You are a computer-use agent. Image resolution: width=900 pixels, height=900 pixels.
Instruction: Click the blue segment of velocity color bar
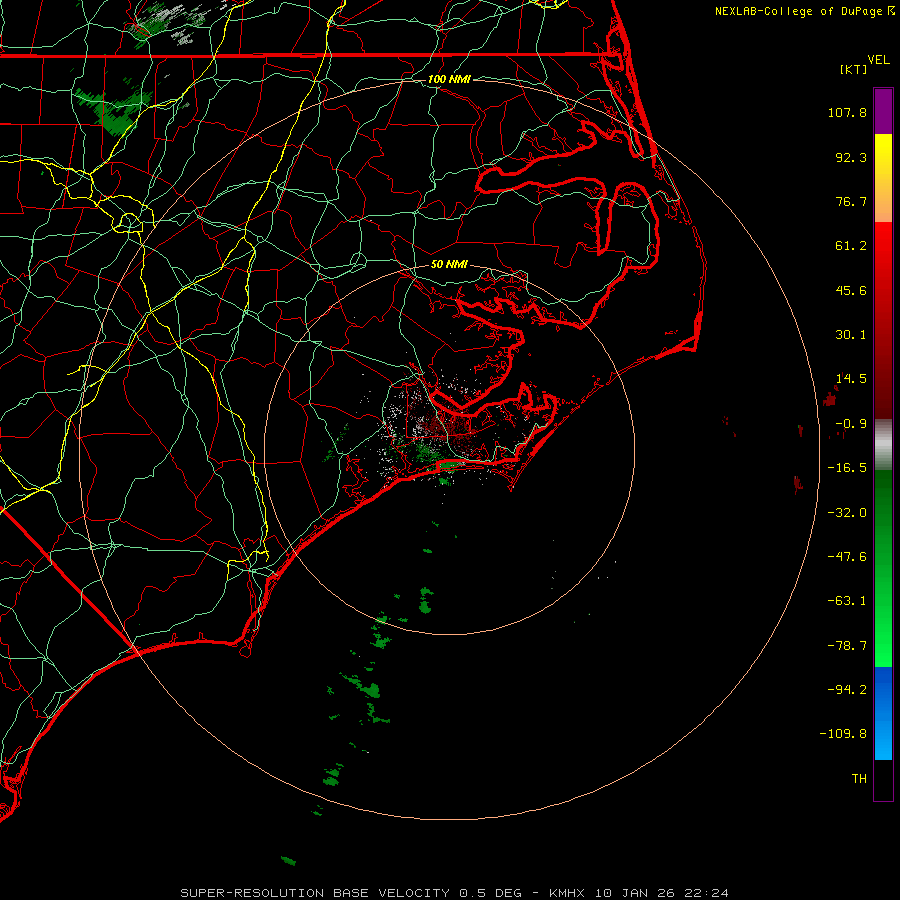click(883, 713)
